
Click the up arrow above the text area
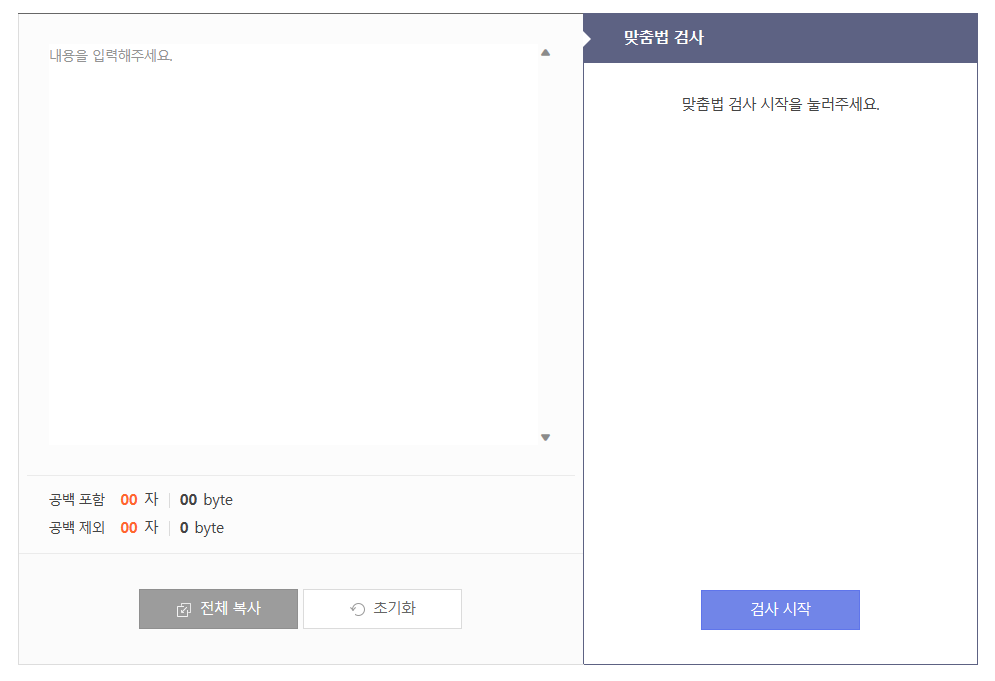[545, 51]
